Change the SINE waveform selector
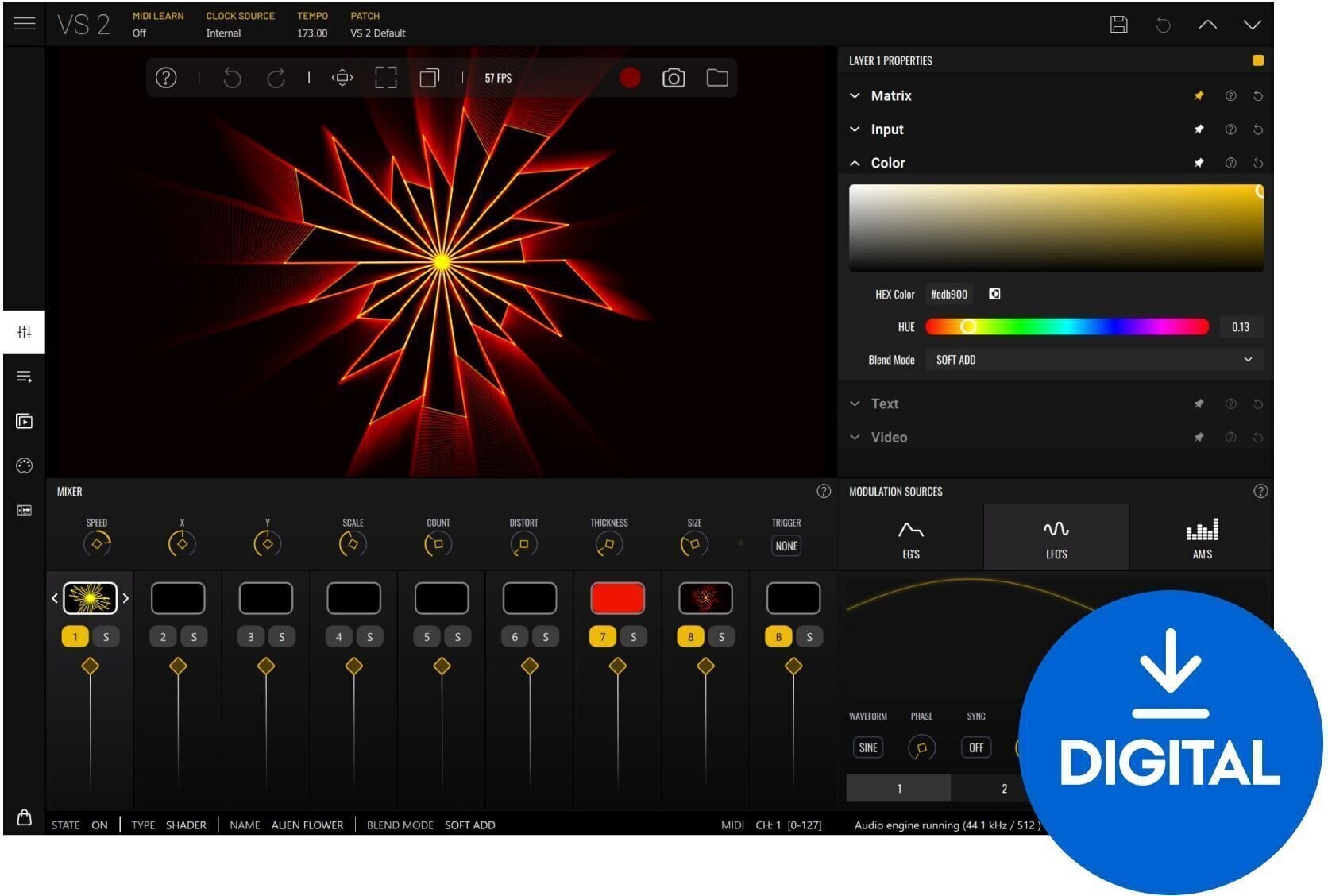Screen dimensions: 1328x896 (867, 747)
